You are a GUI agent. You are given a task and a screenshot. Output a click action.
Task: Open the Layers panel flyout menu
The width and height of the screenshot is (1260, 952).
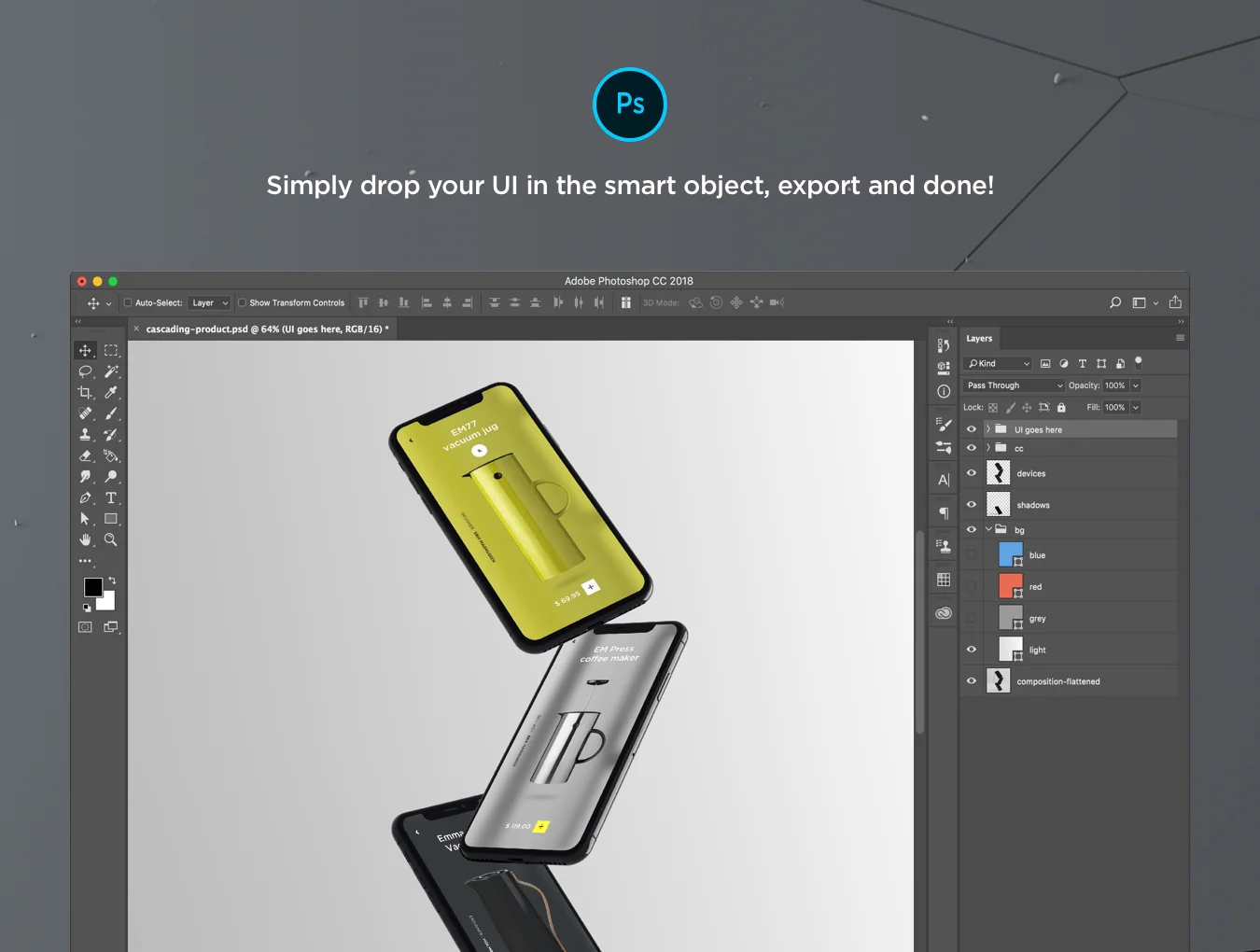click(1180, 338)
